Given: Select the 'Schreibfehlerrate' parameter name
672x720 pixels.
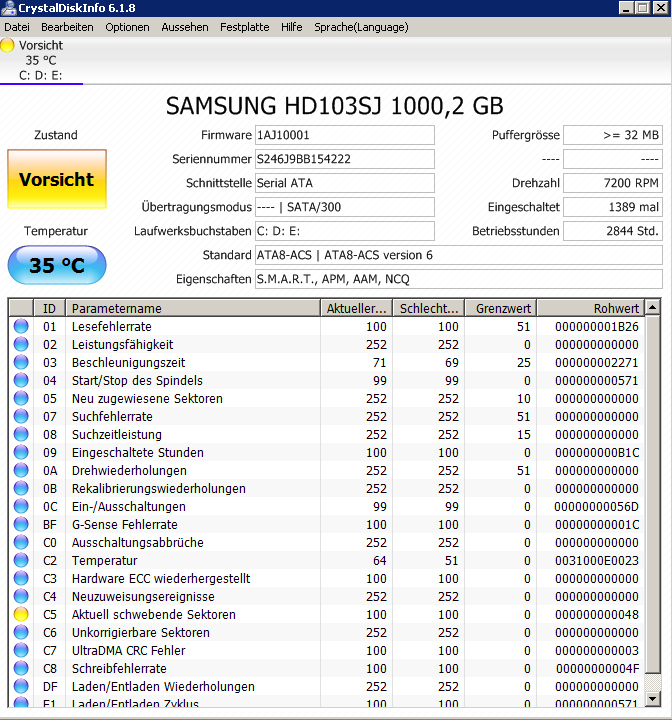Looking at the screenshot, I should (x=119, y=669).
